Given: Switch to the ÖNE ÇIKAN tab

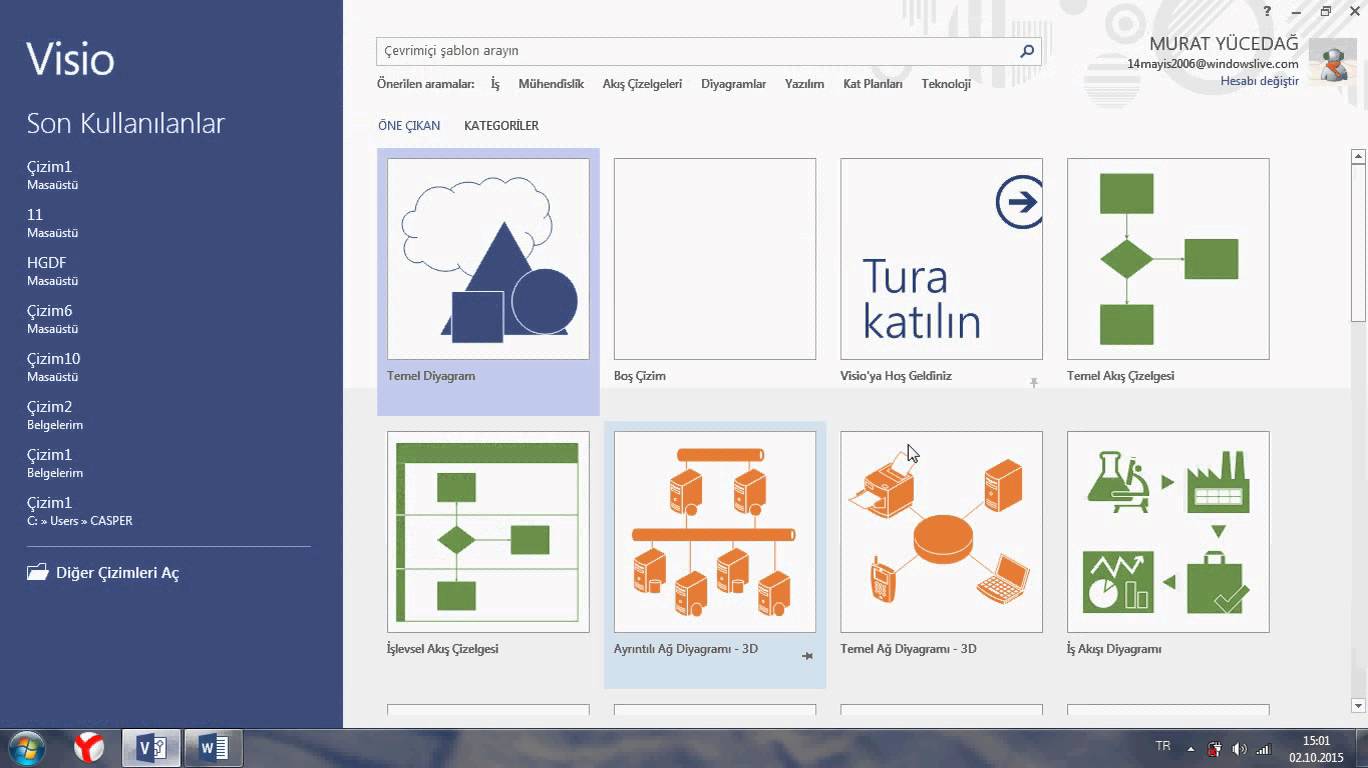Looking at the screenshot, I should (409, 126).
